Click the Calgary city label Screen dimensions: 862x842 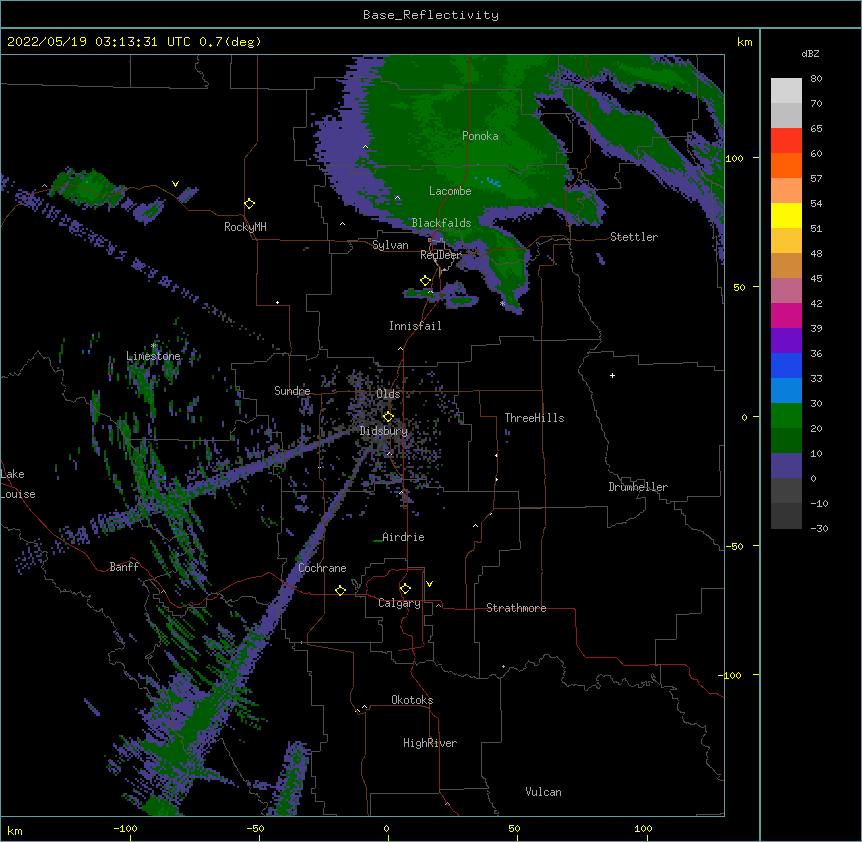(x=399, y=603)
